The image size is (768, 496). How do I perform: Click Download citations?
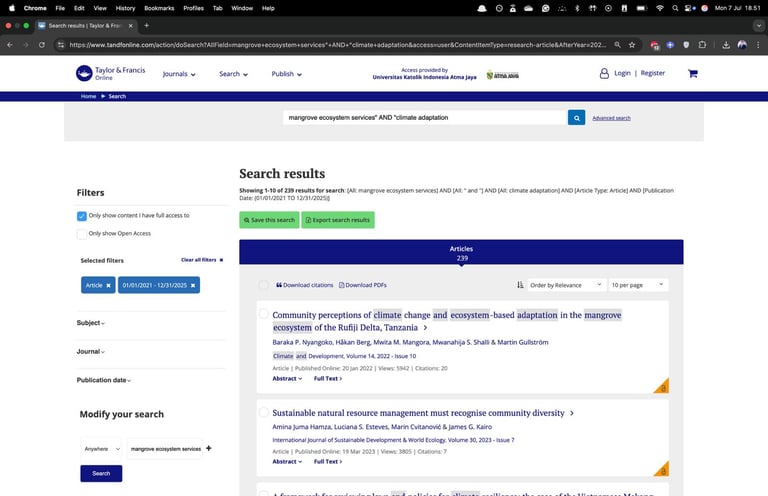coord(305,285)
